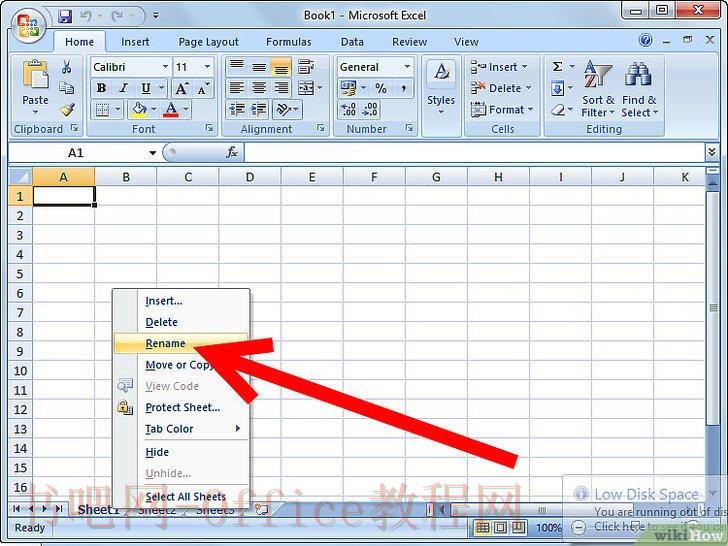Screen dimensions: 728x546
Task: Click the Cut scissors icon
Action: click(66, 67)
